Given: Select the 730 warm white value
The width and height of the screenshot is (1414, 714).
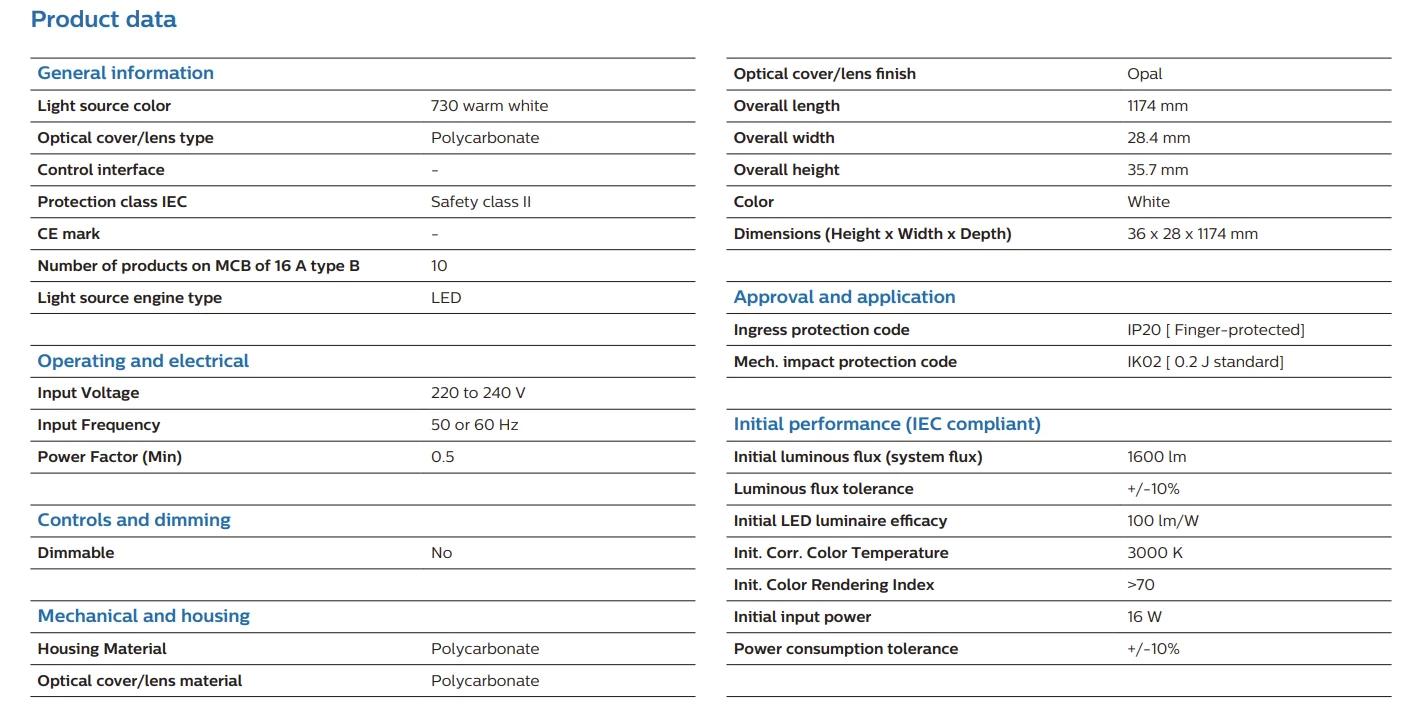Looking at the screenshot, I should point(489,106).
